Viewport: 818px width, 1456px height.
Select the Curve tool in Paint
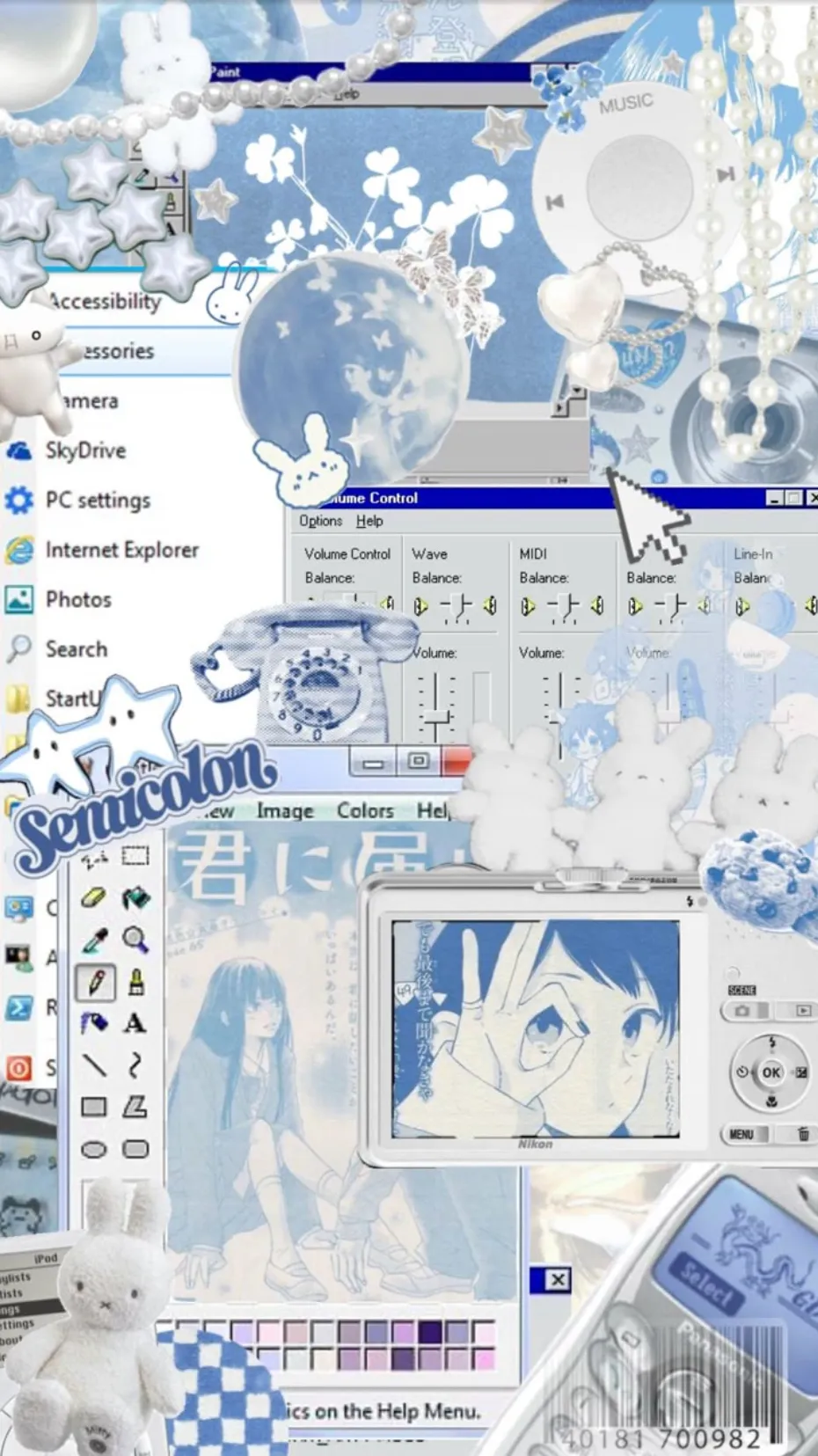pyautogui.click(x=135, y=1065)
